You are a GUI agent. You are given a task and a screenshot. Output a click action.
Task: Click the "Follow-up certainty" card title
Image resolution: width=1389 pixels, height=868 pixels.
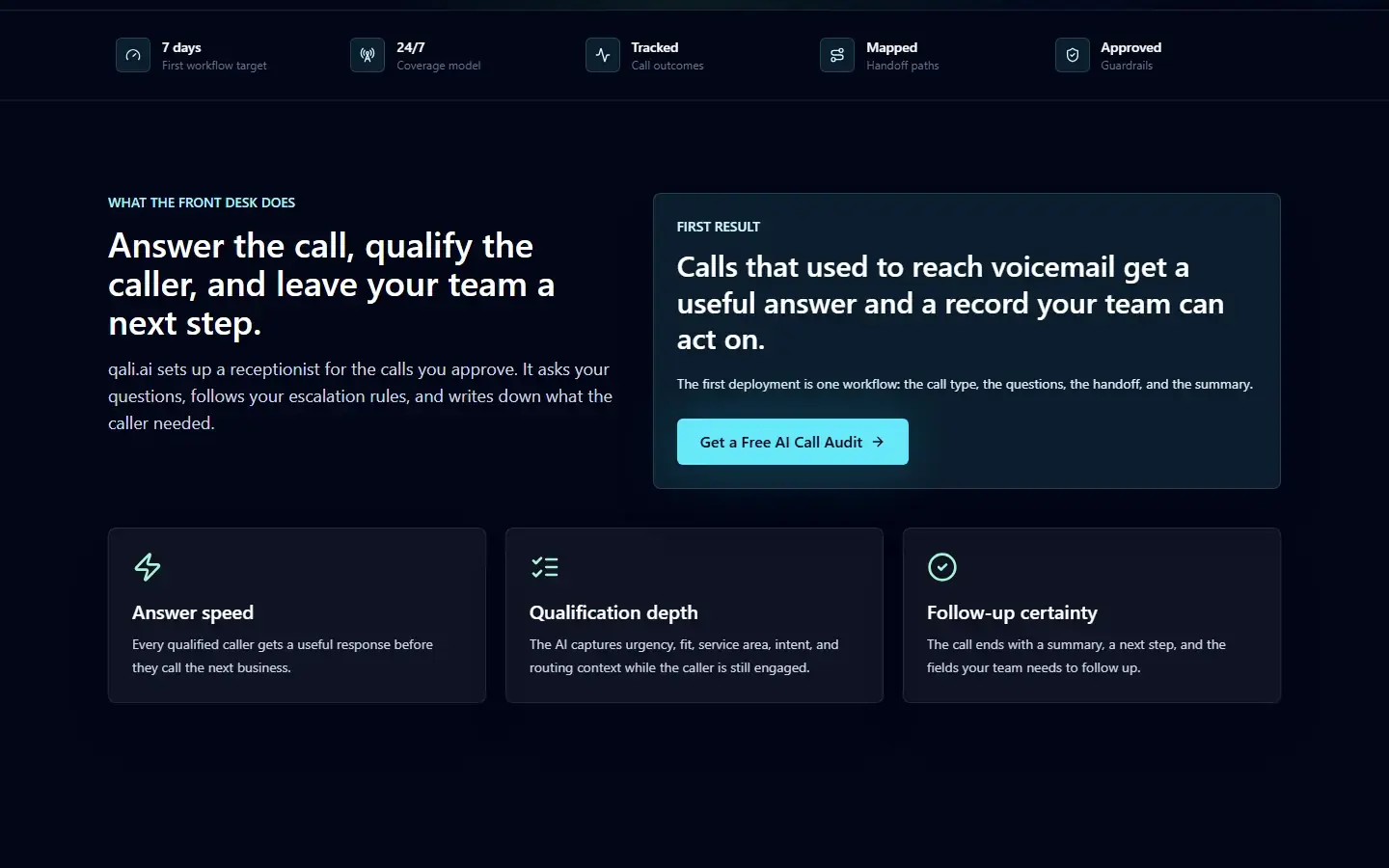[x=1012, y=612]
